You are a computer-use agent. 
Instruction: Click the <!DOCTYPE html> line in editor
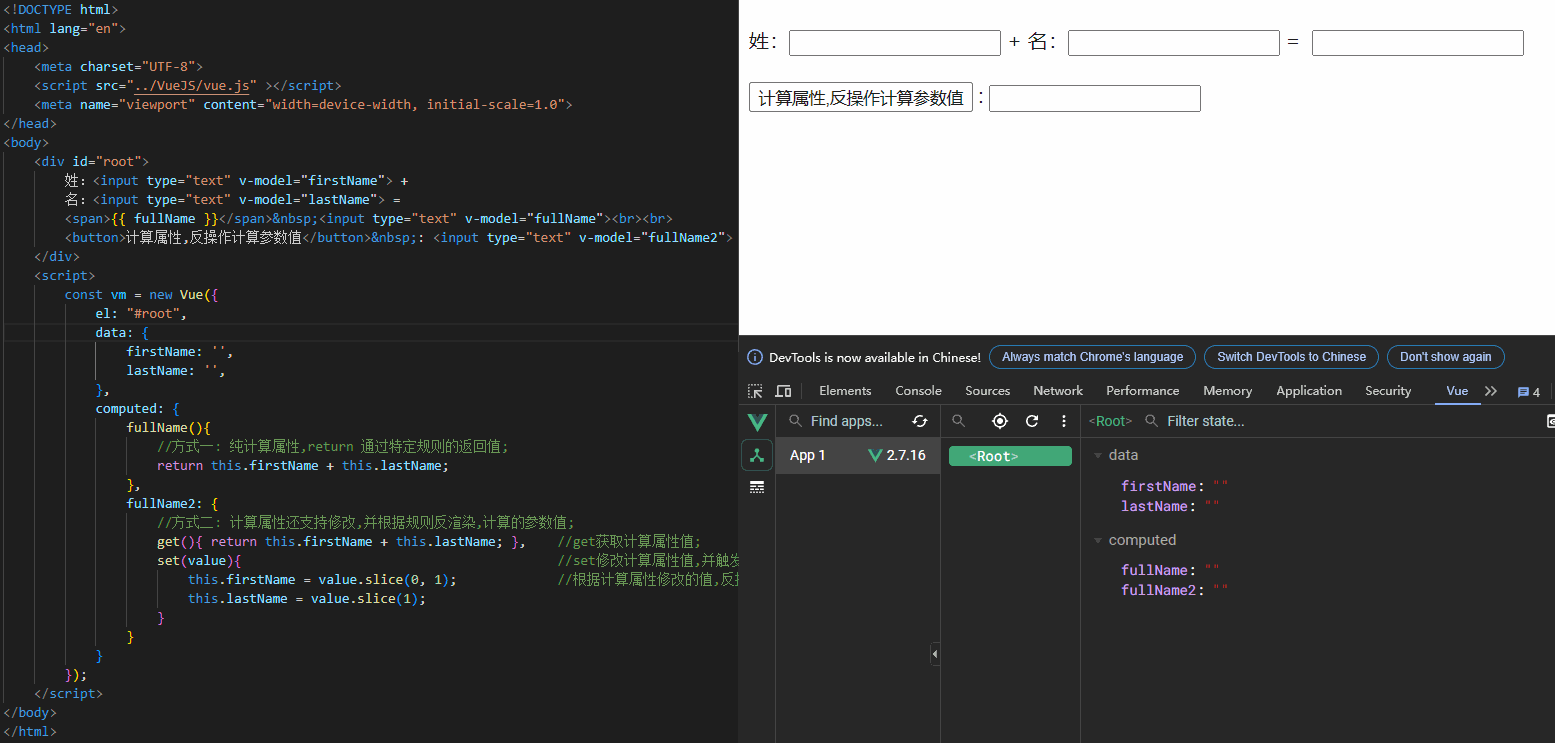[x=61, y=9]
